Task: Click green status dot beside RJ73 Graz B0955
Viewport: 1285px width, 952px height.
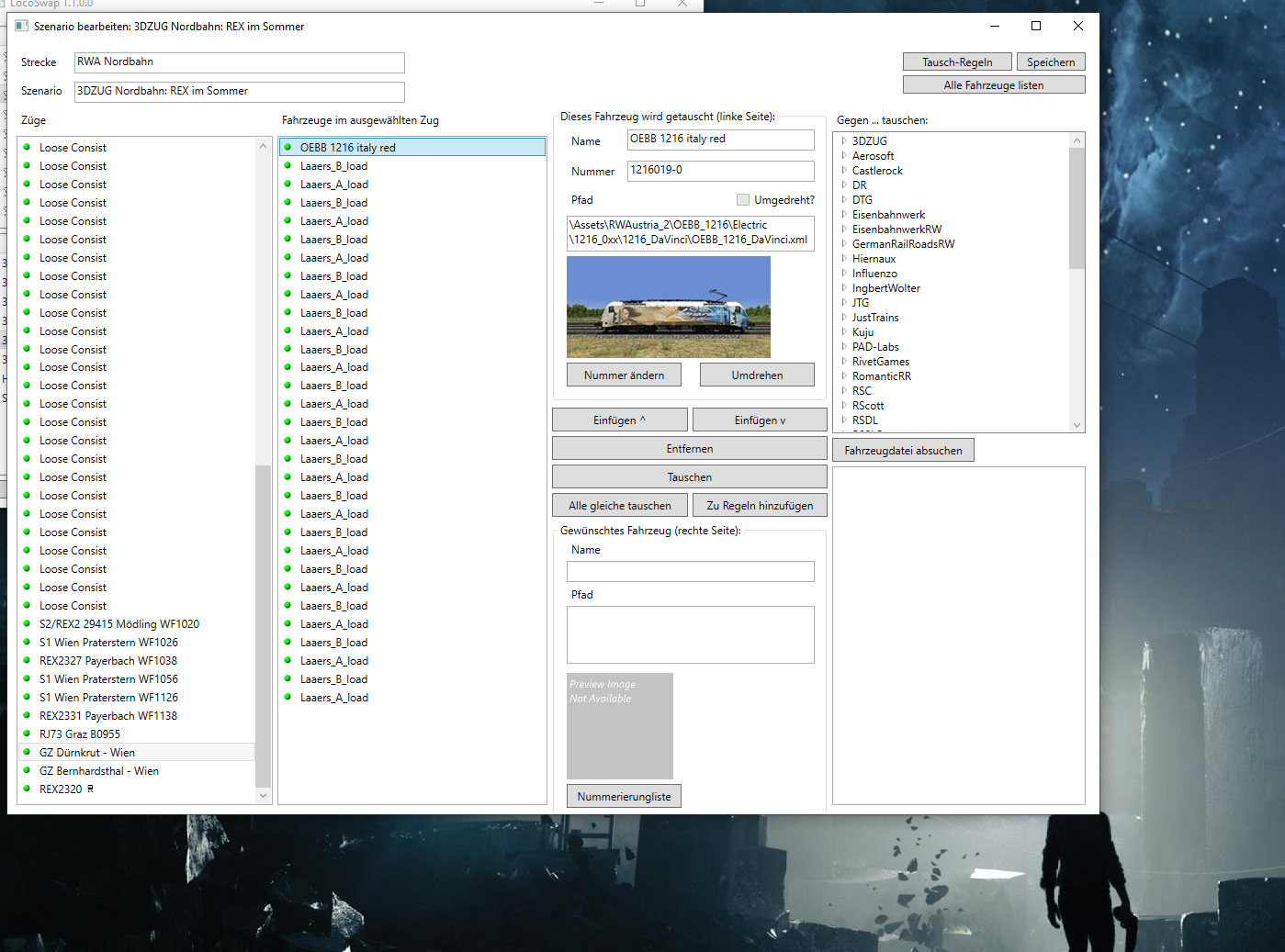Action: [x=27, y=734]
